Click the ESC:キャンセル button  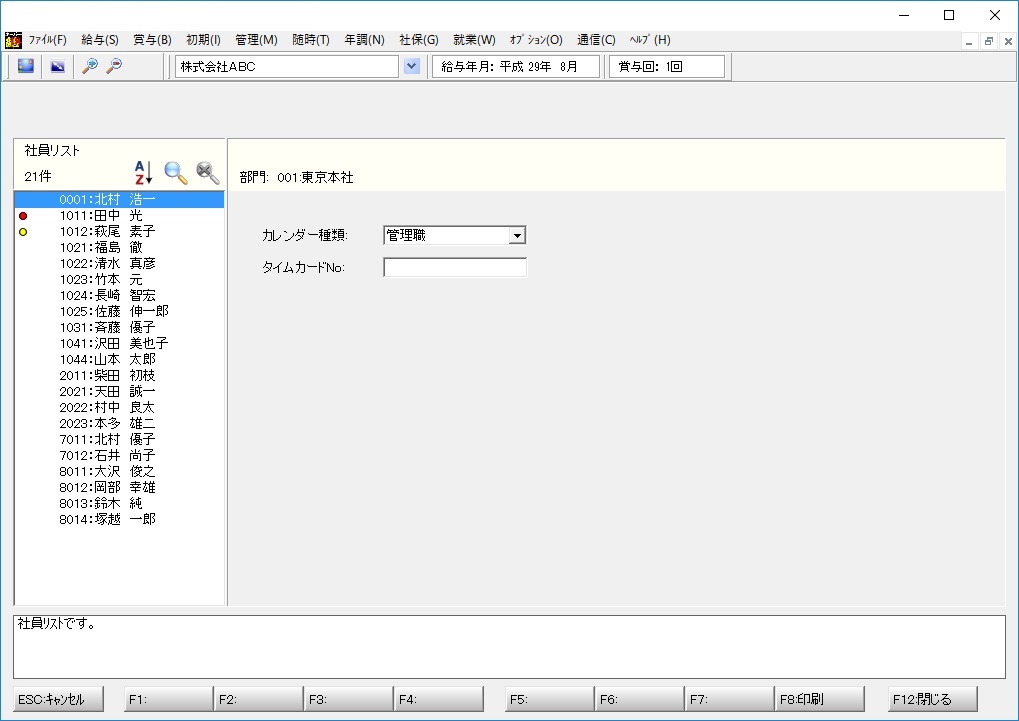58,700
